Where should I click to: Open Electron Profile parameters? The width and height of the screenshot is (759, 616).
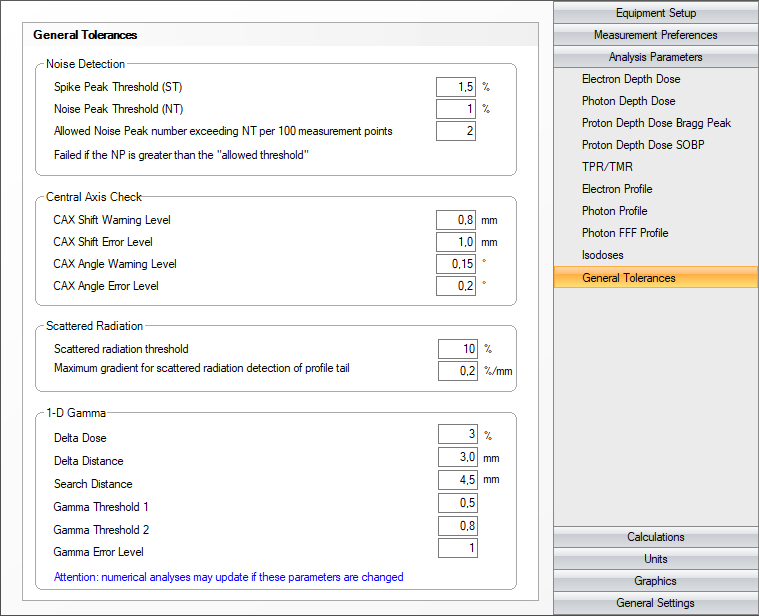point(617,189)
